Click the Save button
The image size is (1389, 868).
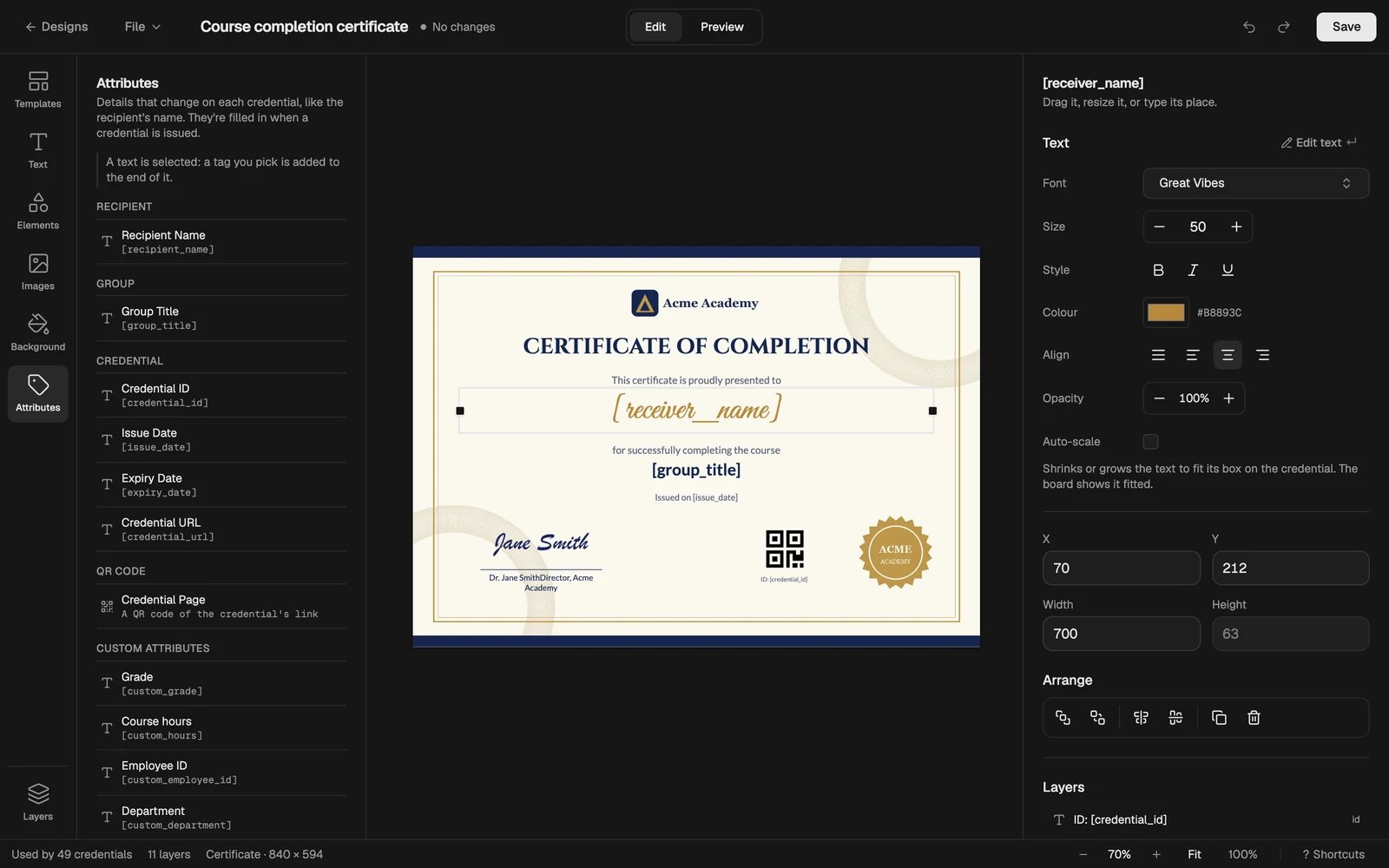1346,27
